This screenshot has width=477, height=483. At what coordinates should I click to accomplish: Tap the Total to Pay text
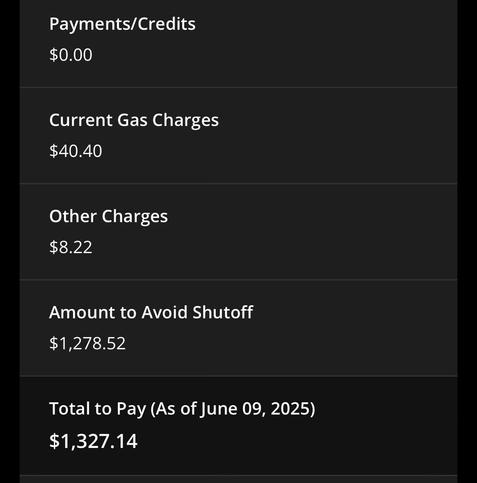coord(98,409)
